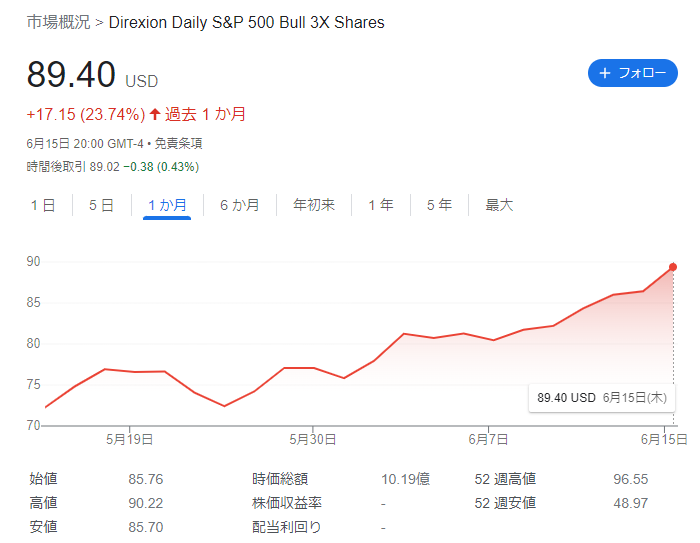
Task: Switch to the 年初来 range tab
Action: point(314,205)
